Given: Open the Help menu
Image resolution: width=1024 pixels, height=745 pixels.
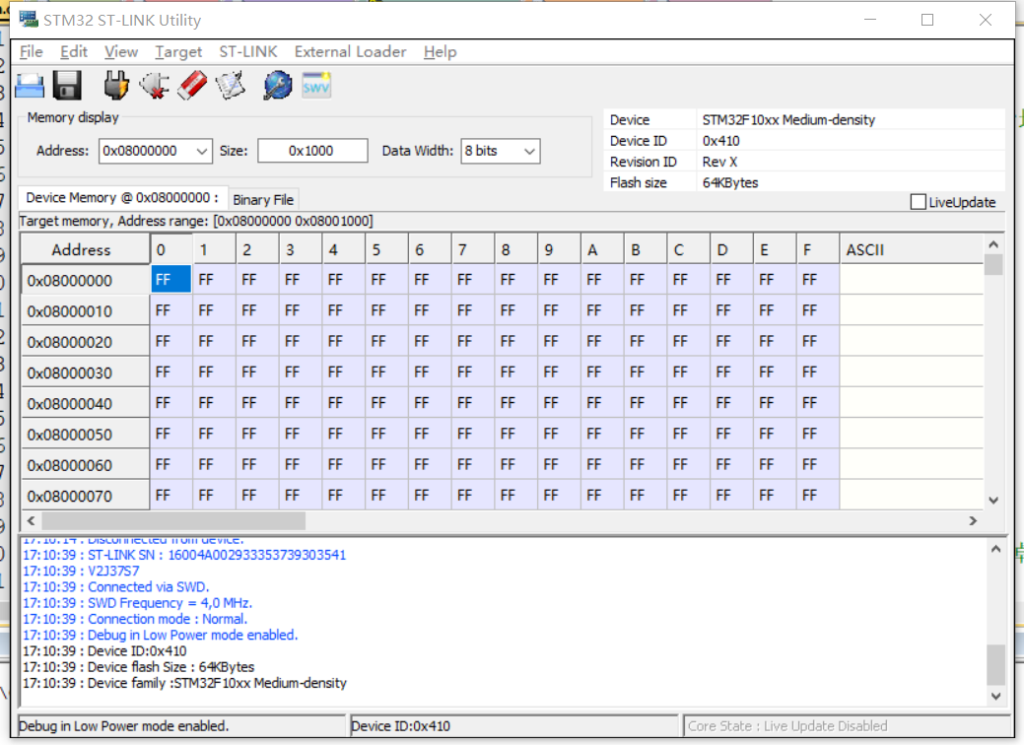Looking at the screenshot, I should pyautogui.click(x=440, y=52).
